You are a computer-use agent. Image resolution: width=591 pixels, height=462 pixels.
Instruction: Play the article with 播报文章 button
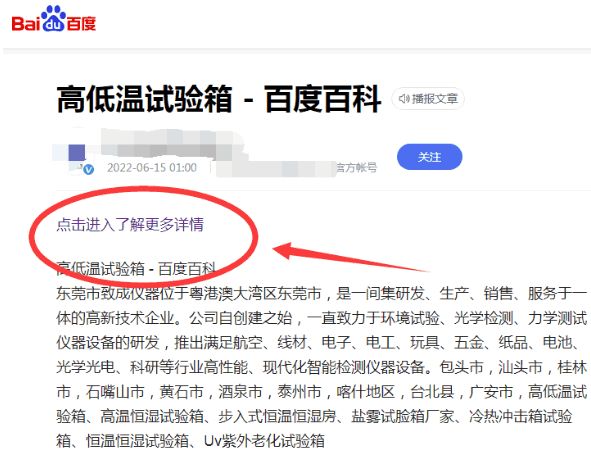click(x=428, y=99)
